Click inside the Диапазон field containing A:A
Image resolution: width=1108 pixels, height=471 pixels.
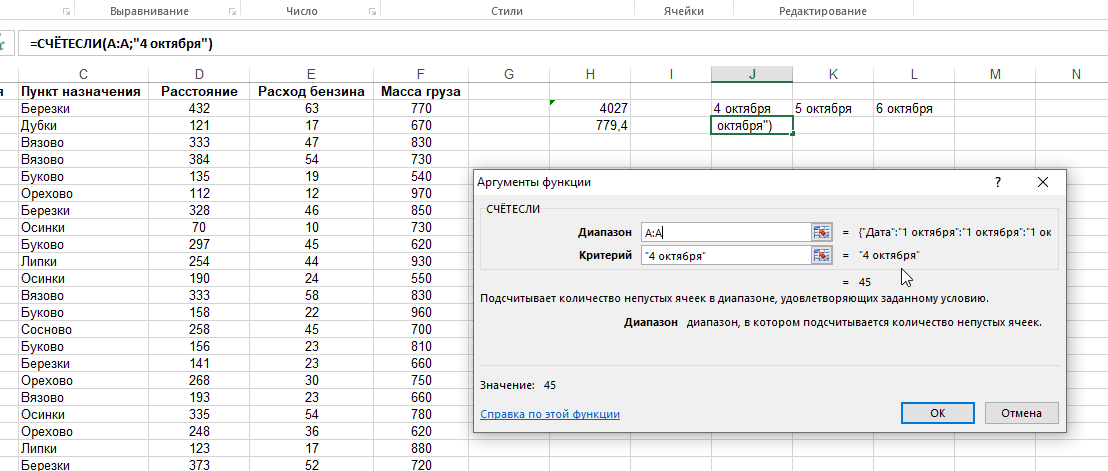coord(726,232)
